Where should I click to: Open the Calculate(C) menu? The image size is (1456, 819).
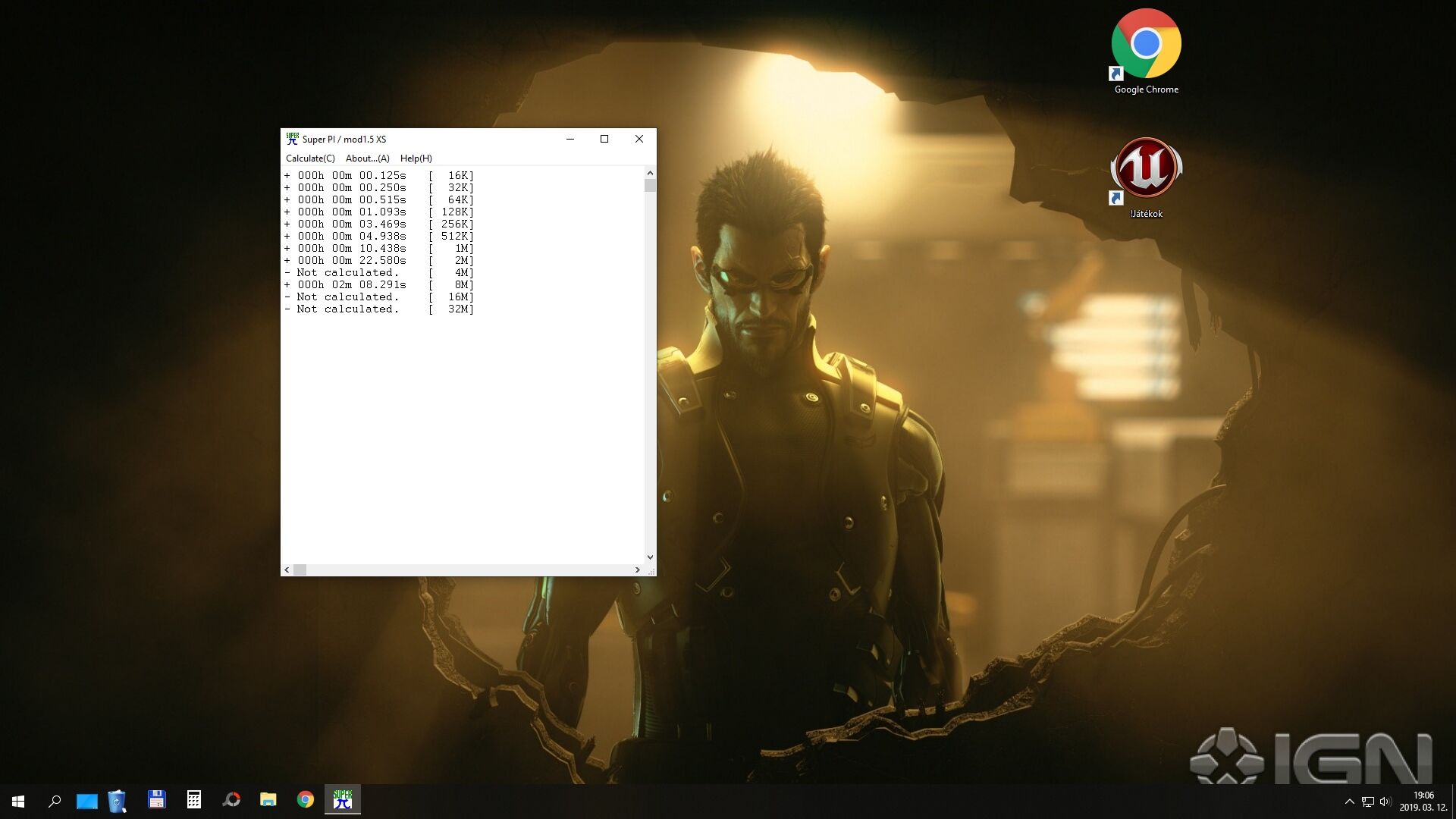pos(309,158)
